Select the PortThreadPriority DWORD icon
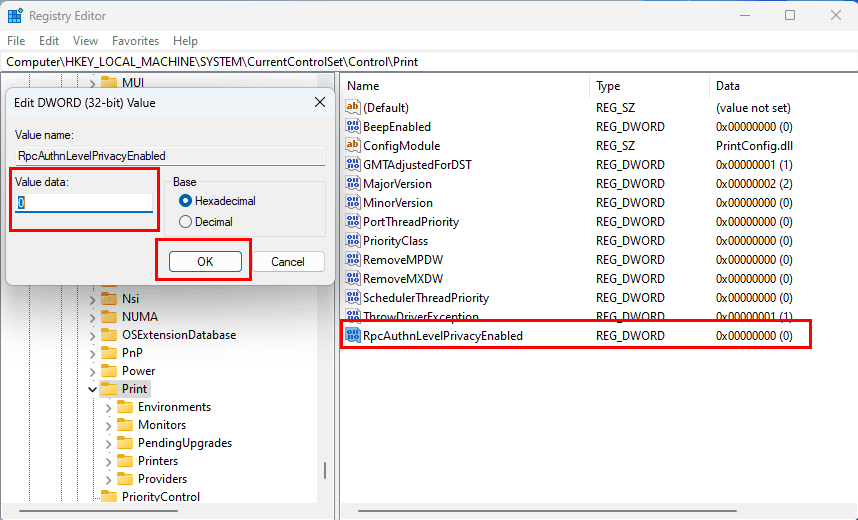858x520 pixels. [x=353, y=222]
